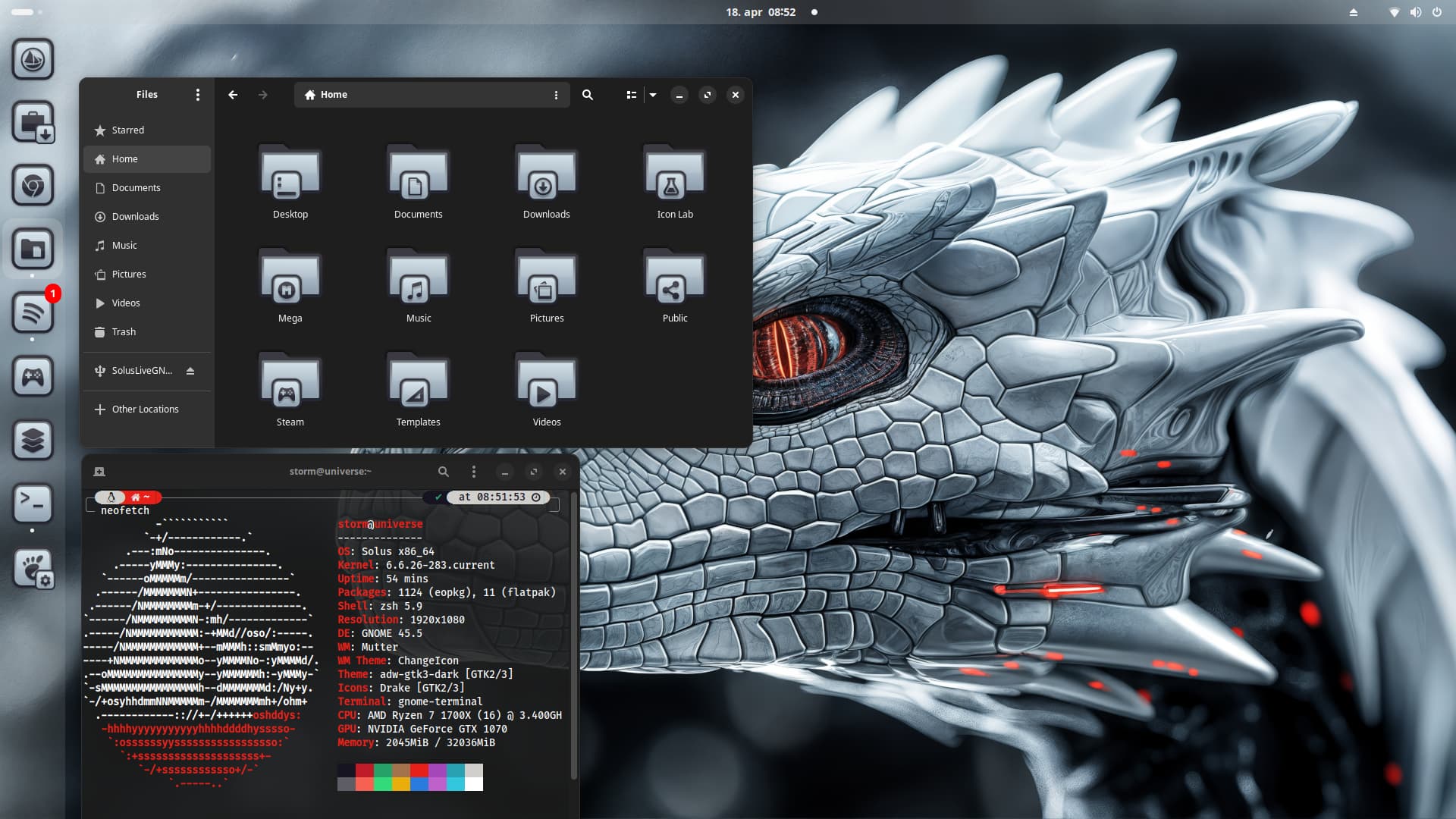Open Files manager from the dock
1456x819 pixels.
(x=33, y=249)
